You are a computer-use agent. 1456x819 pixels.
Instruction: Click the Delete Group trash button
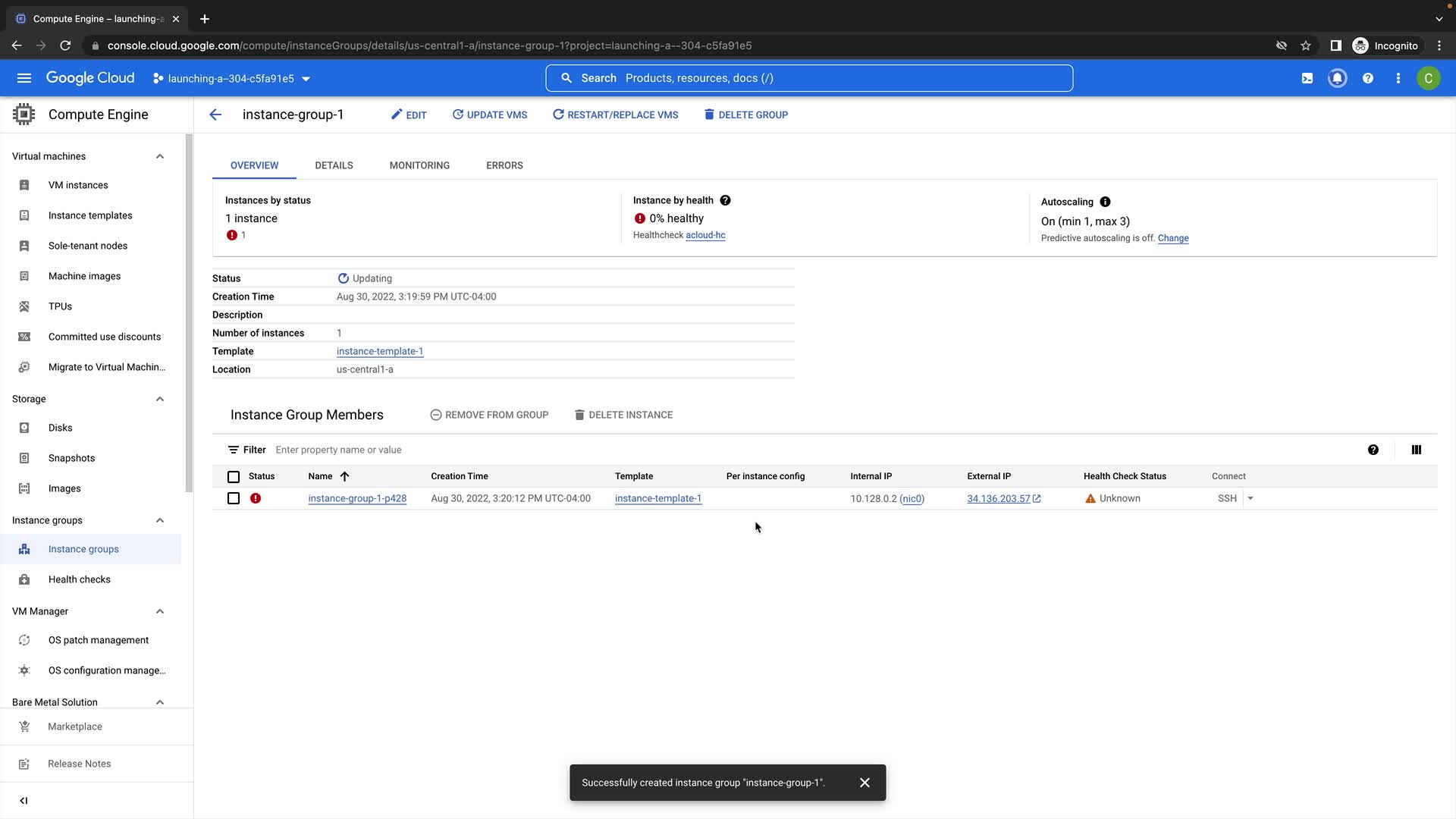[x=745, y=115]
